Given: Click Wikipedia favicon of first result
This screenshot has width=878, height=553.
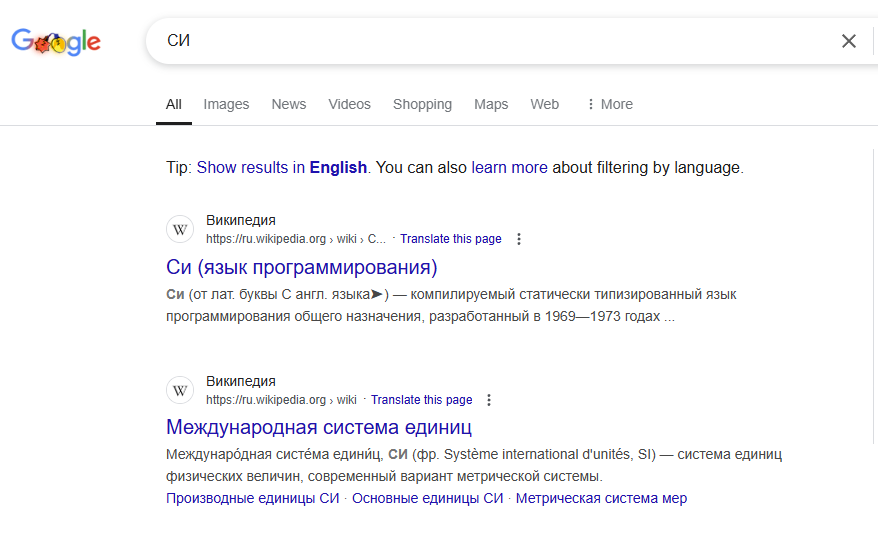Looking at the screenshot, I should tap(180, 230).
